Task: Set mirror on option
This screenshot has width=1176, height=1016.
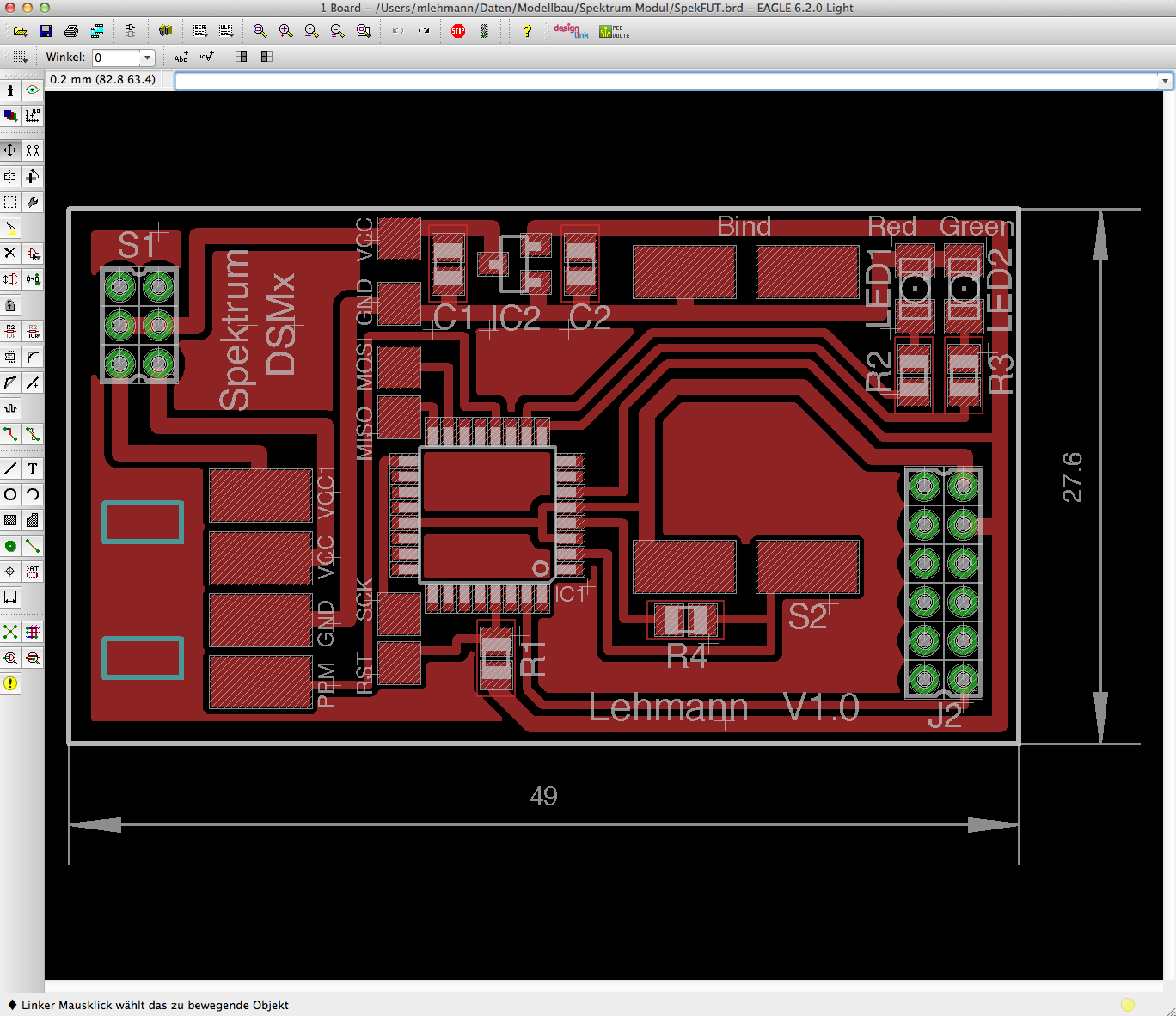Action: pos(266,57)
